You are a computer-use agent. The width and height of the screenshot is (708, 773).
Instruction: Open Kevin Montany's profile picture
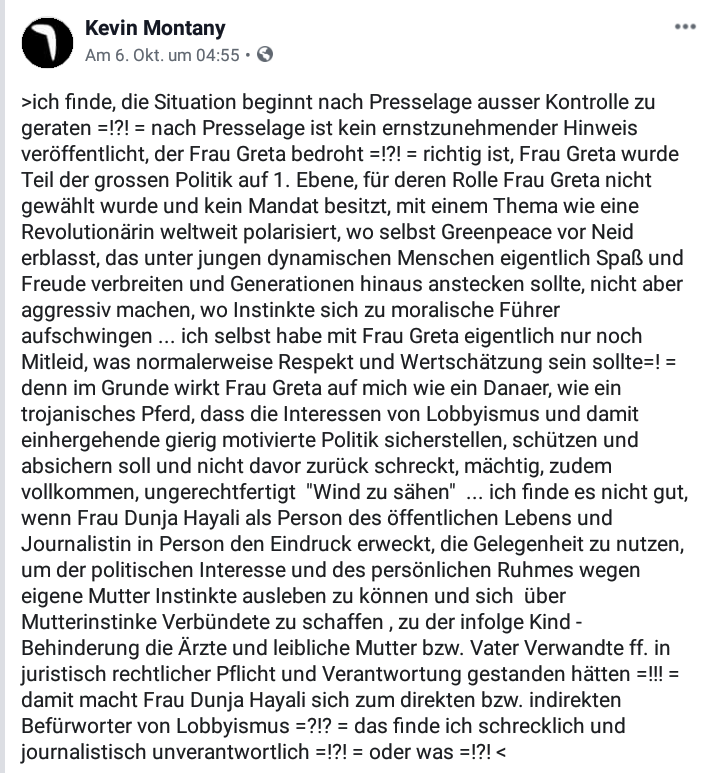47,43
